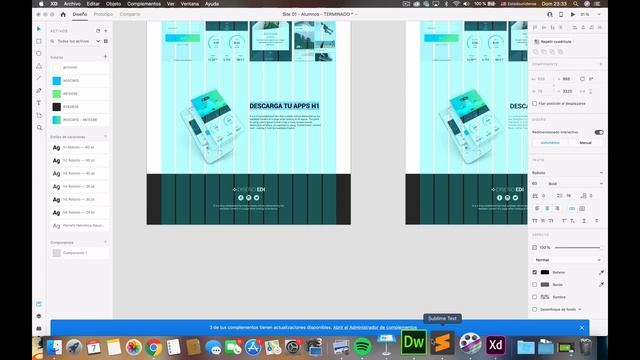640x360 pixels.
Task: Open the Plugins panel icon at sidebar bottom
Action: tap(39, 328)
